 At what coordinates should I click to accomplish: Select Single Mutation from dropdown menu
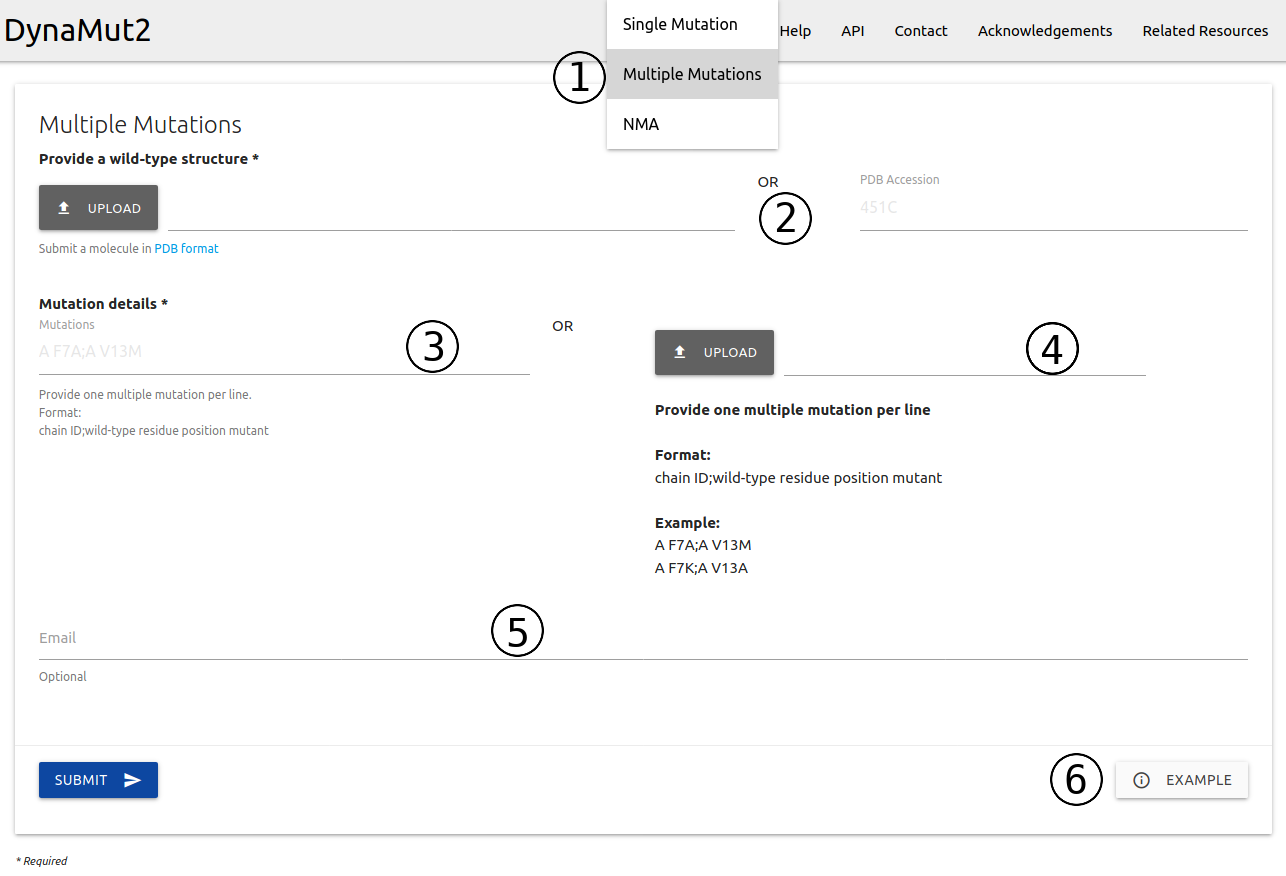691,24
